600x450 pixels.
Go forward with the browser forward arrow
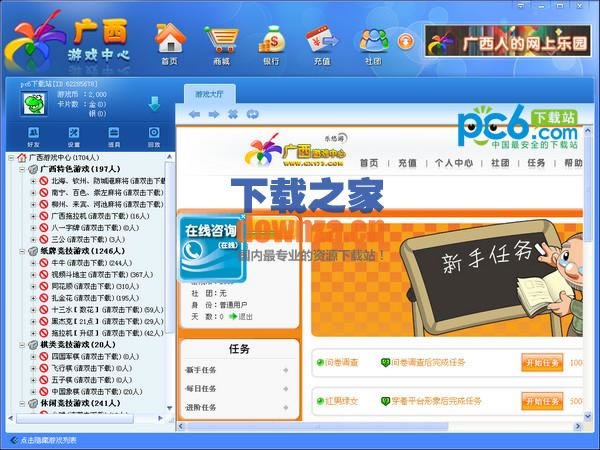pyautogui.click(x=214, y=114)
